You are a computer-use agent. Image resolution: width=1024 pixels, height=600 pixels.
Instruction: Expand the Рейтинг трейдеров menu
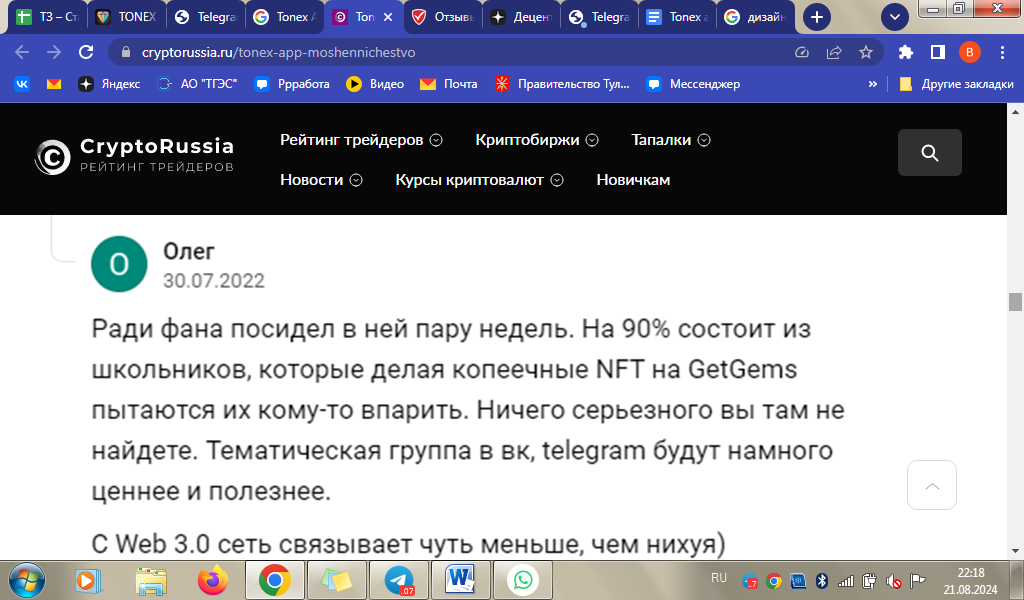(x=361, y=140)
